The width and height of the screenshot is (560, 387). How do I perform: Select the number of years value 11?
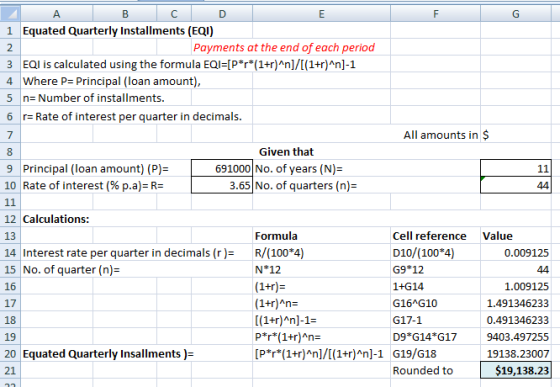(516, 169)
